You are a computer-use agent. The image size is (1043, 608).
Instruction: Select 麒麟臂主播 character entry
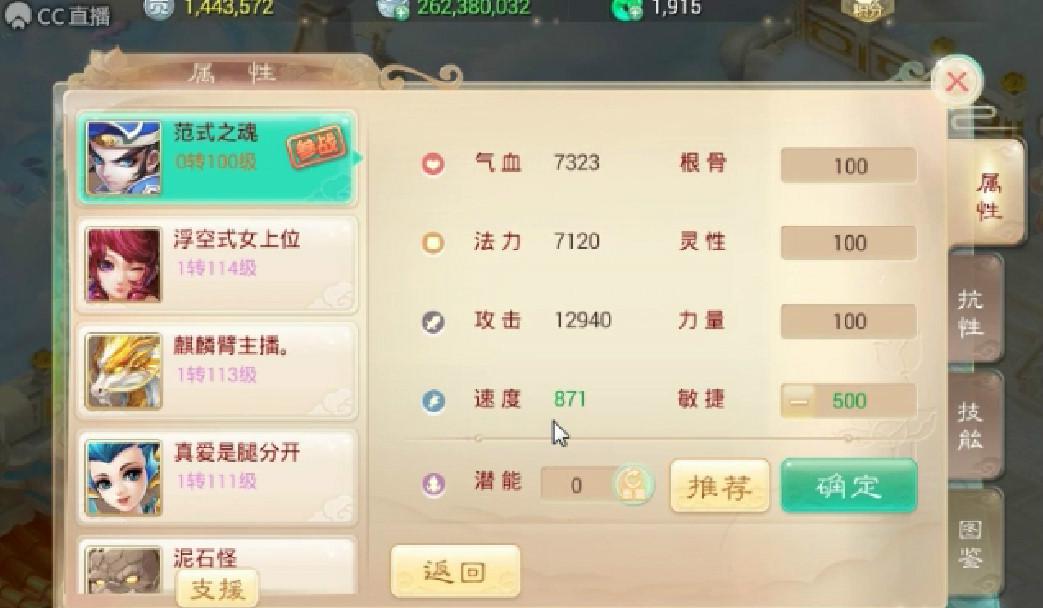click(218, 371)
